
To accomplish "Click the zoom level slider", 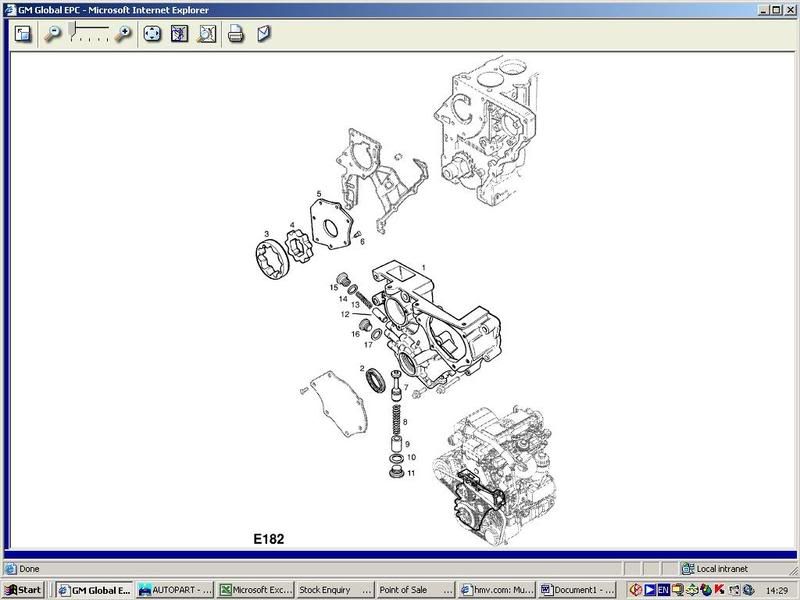I will 89,34.
